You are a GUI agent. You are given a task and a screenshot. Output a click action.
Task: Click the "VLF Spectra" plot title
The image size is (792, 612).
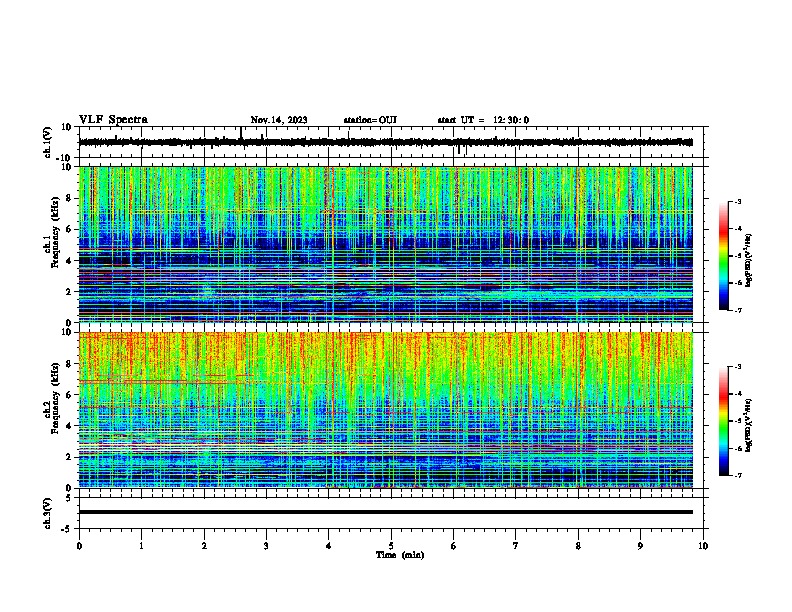pyautogui.click(x=113, y=120)
